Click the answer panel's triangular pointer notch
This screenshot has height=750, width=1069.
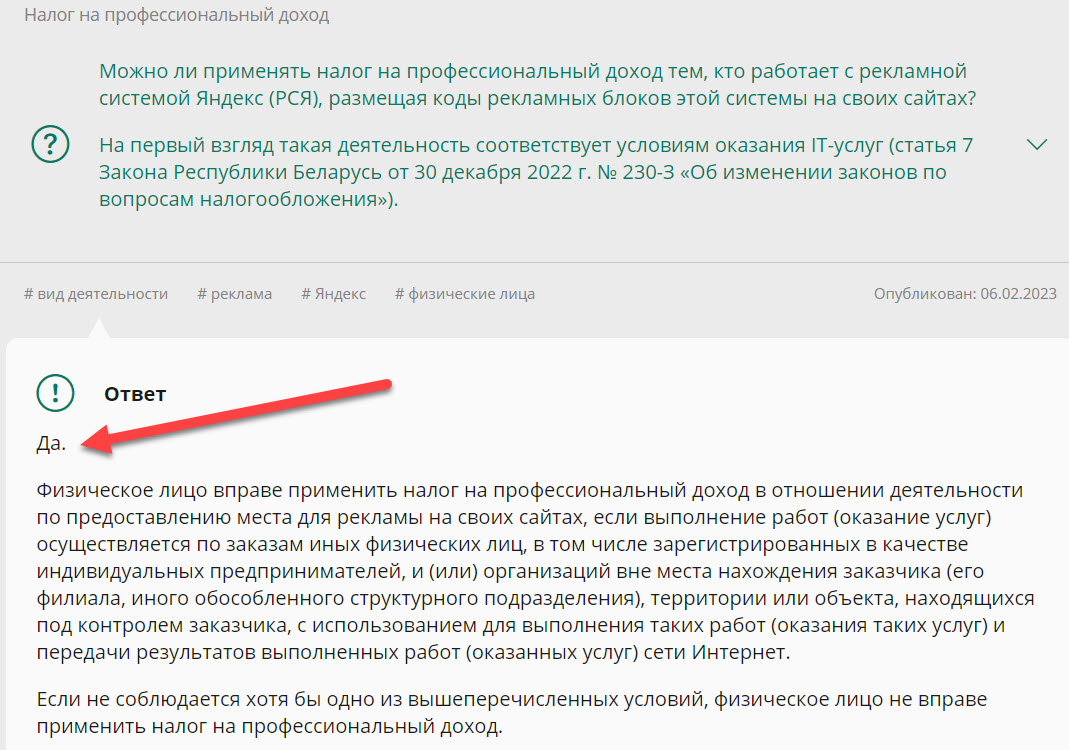(x=98, y=329)
